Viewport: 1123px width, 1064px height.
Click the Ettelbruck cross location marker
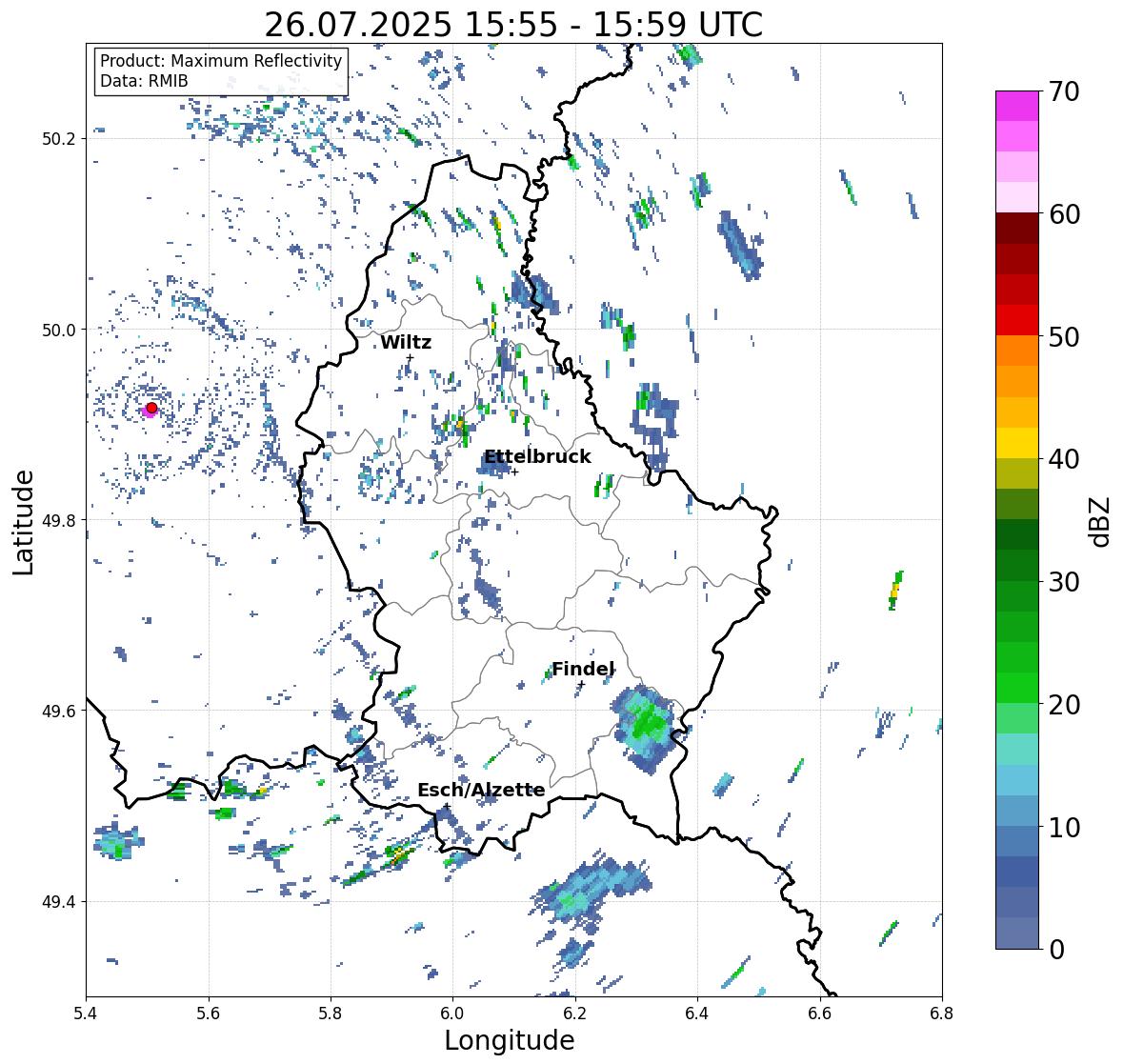pos(514,472)
